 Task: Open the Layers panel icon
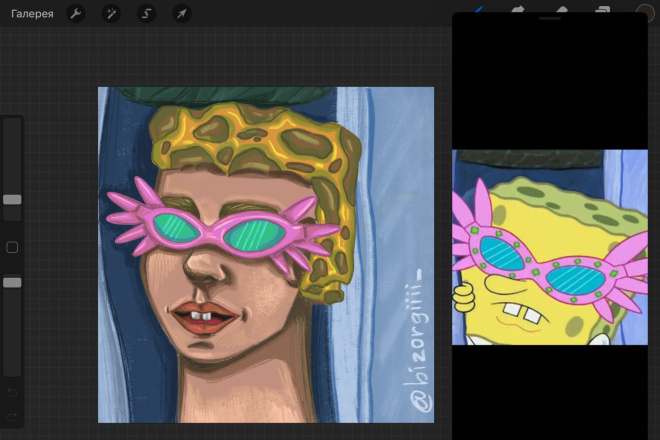click(x=602, y=9)
